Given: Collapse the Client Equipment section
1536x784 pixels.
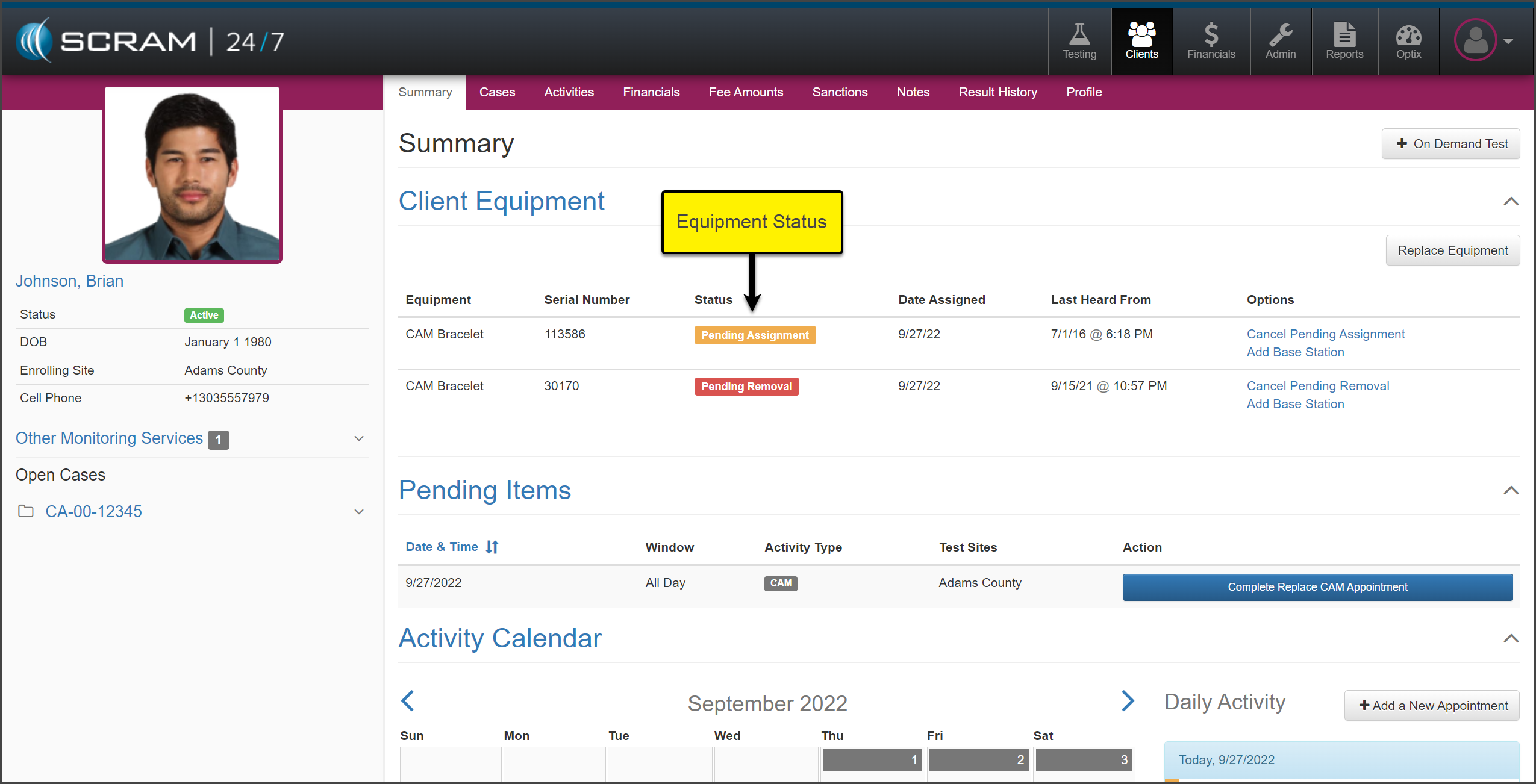Looking at the screenshot, I should pyautogui.click(x=1511, y=202).
